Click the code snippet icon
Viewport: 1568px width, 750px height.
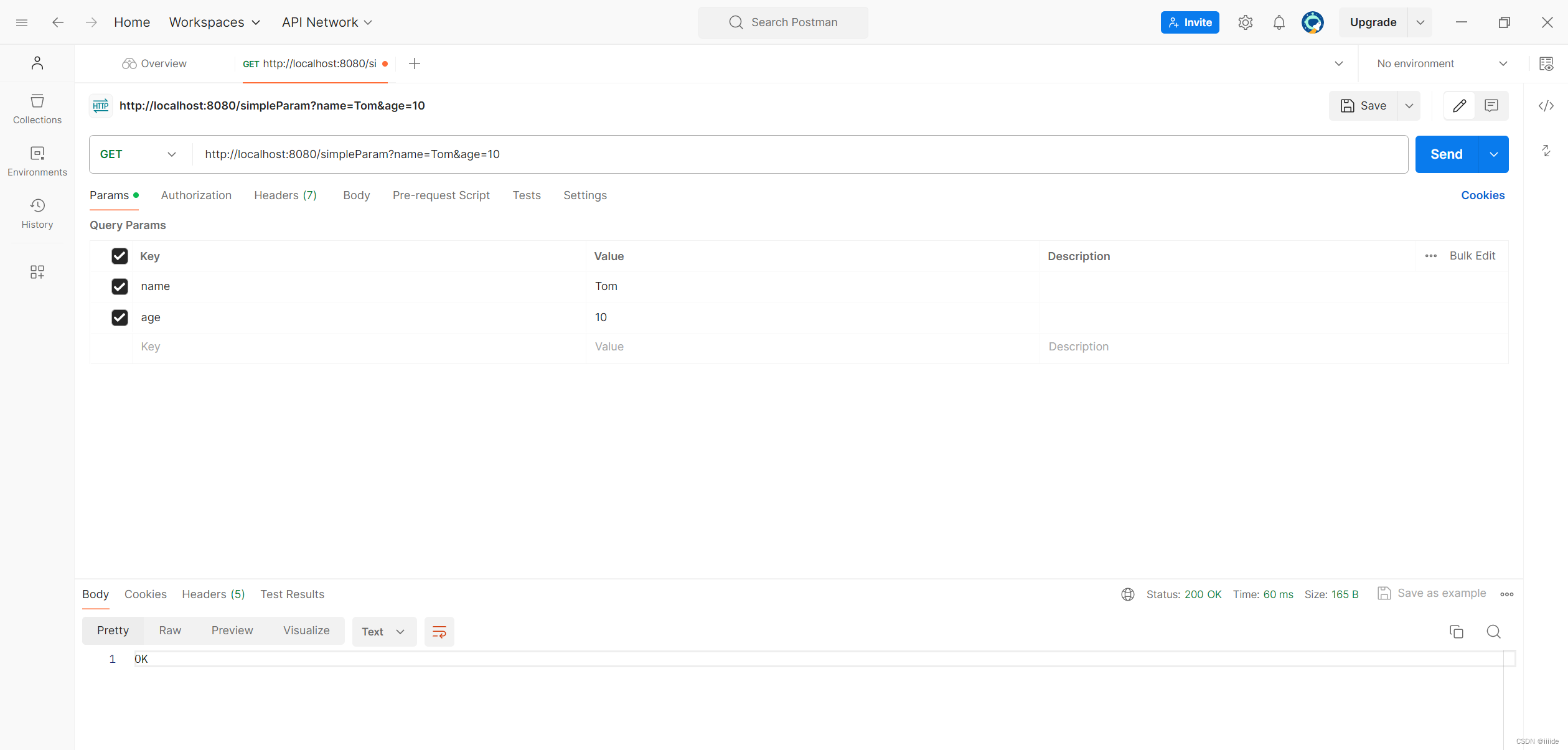(x=1546, y=106)
